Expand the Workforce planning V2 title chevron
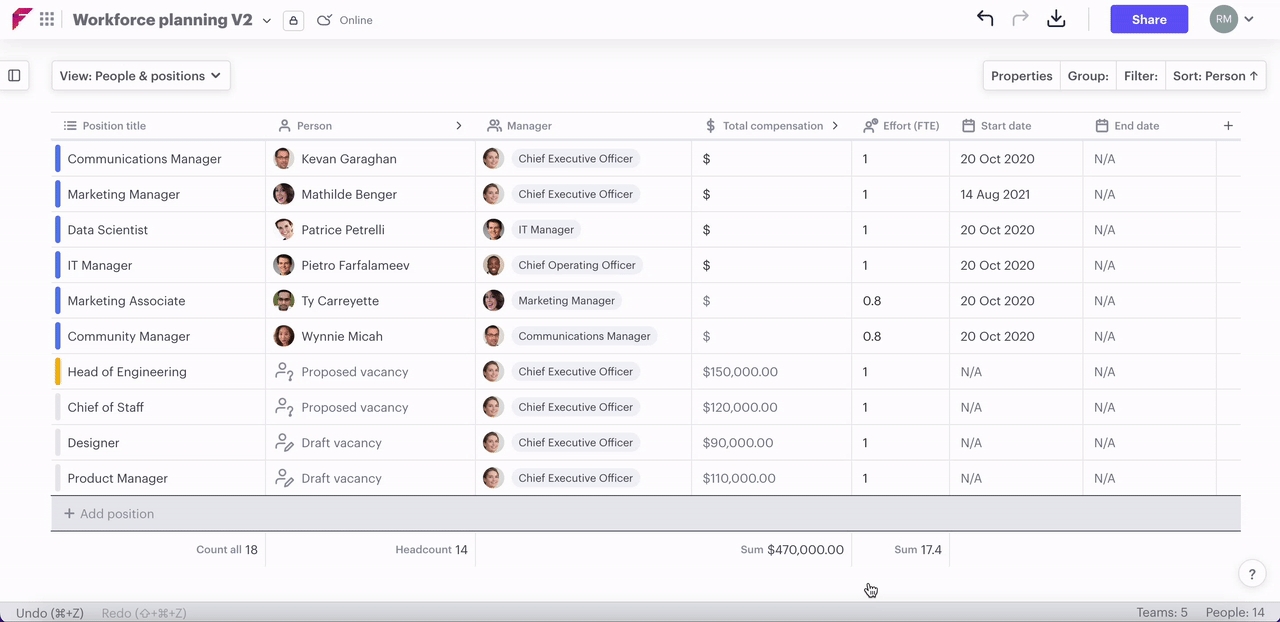1280x622 pixels. coord(267,20)
